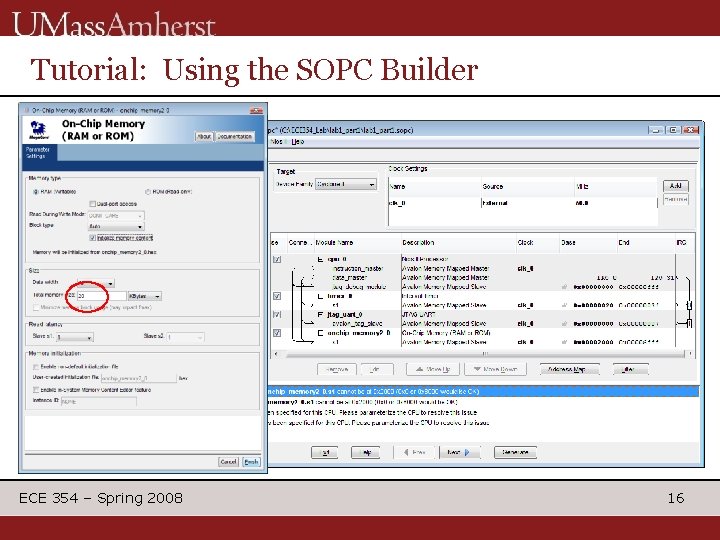The image size is (720, 540).
Task: Click the lock icon beside base 0x00002000
Action: (565, 342)
